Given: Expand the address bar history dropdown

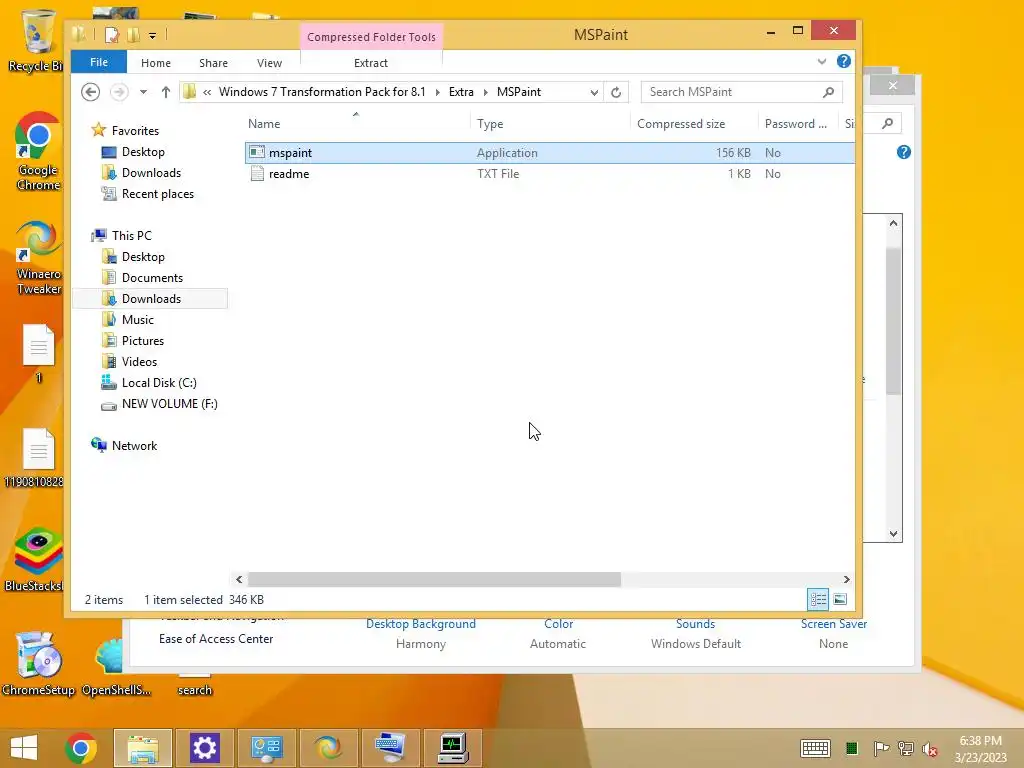Looking at the screenshot, I should pos(594,92).
